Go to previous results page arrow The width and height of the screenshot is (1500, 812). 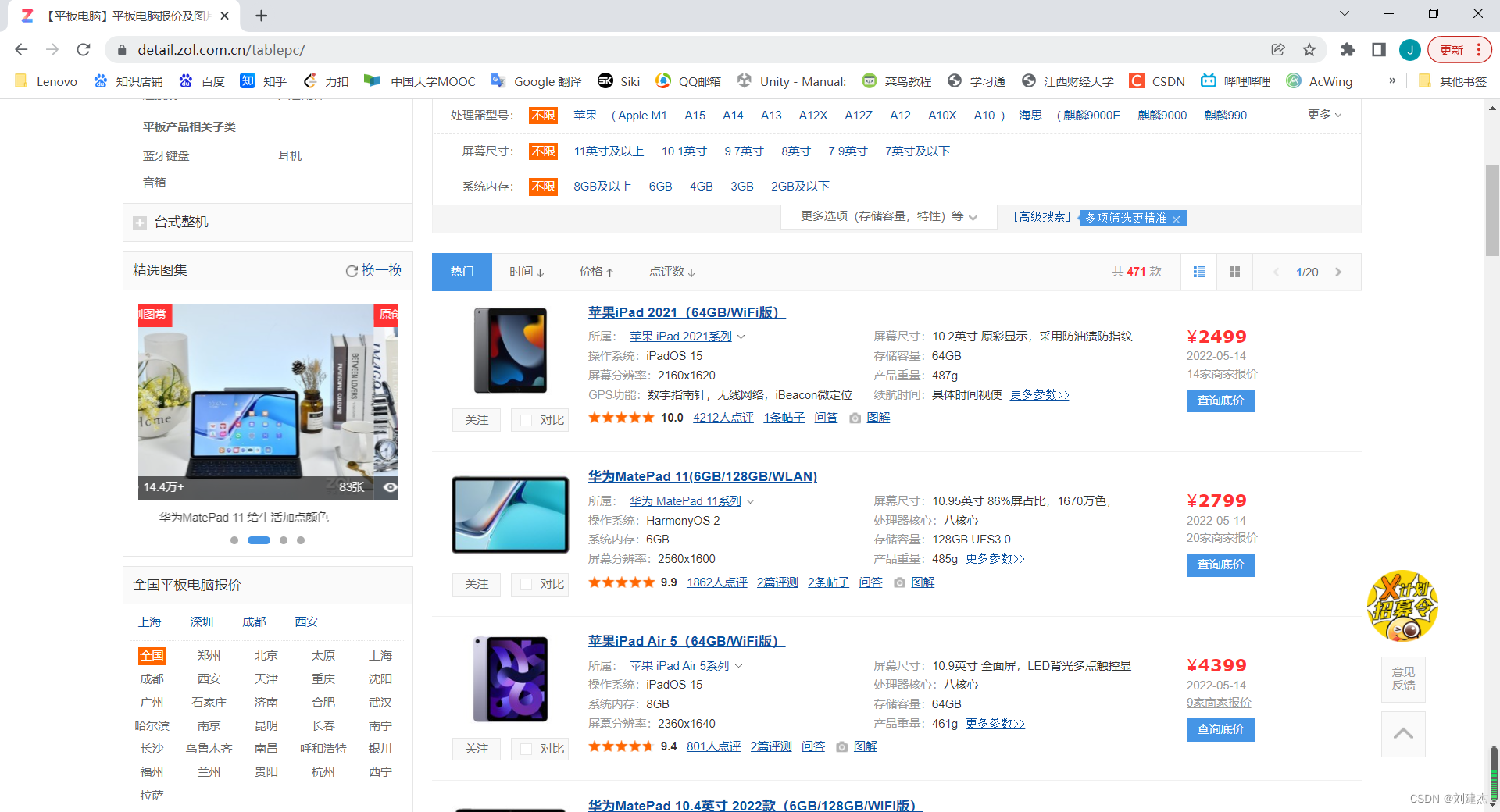1277,272
